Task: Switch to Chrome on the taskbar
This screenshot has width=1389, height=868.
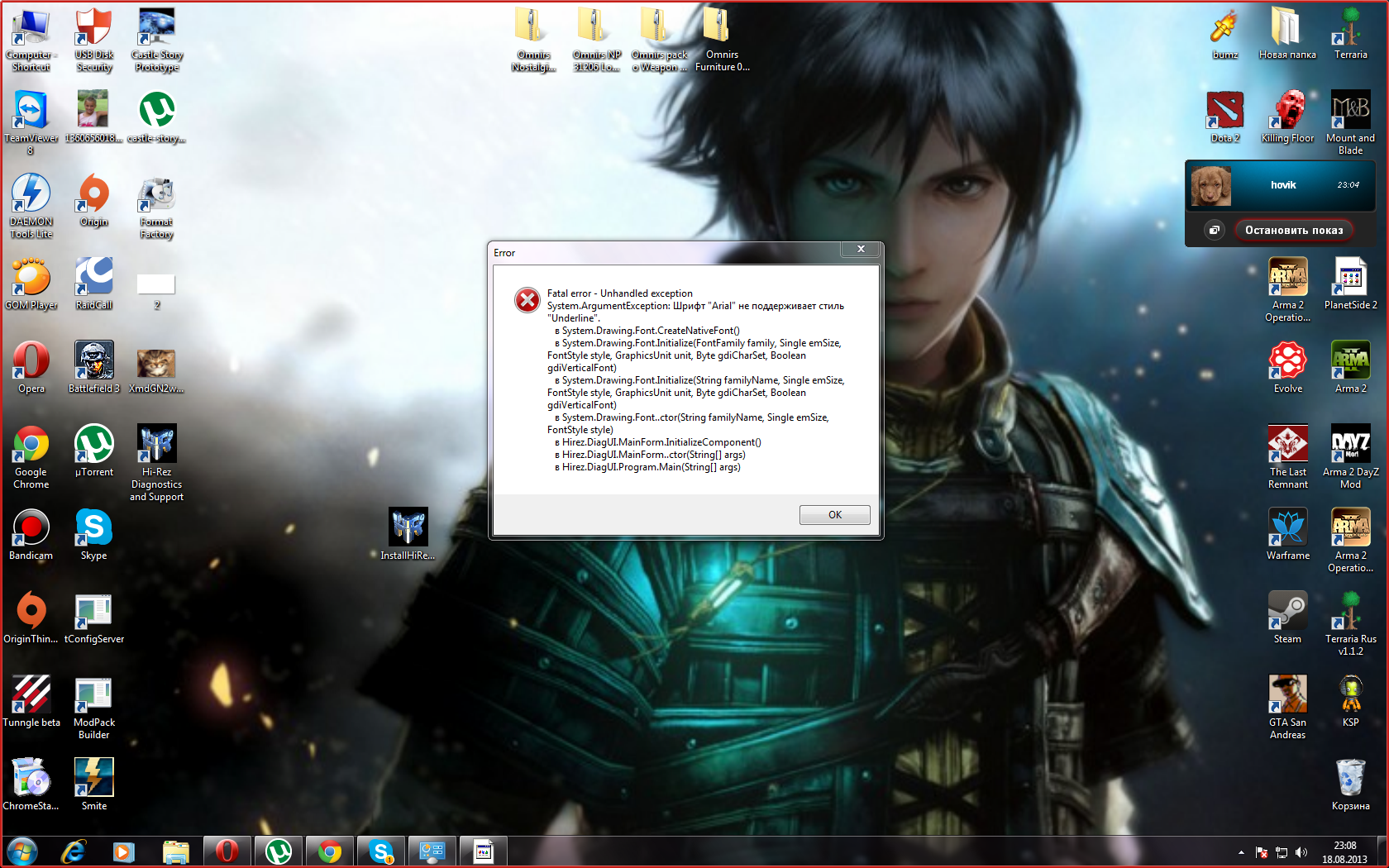Action: point(329,851)
